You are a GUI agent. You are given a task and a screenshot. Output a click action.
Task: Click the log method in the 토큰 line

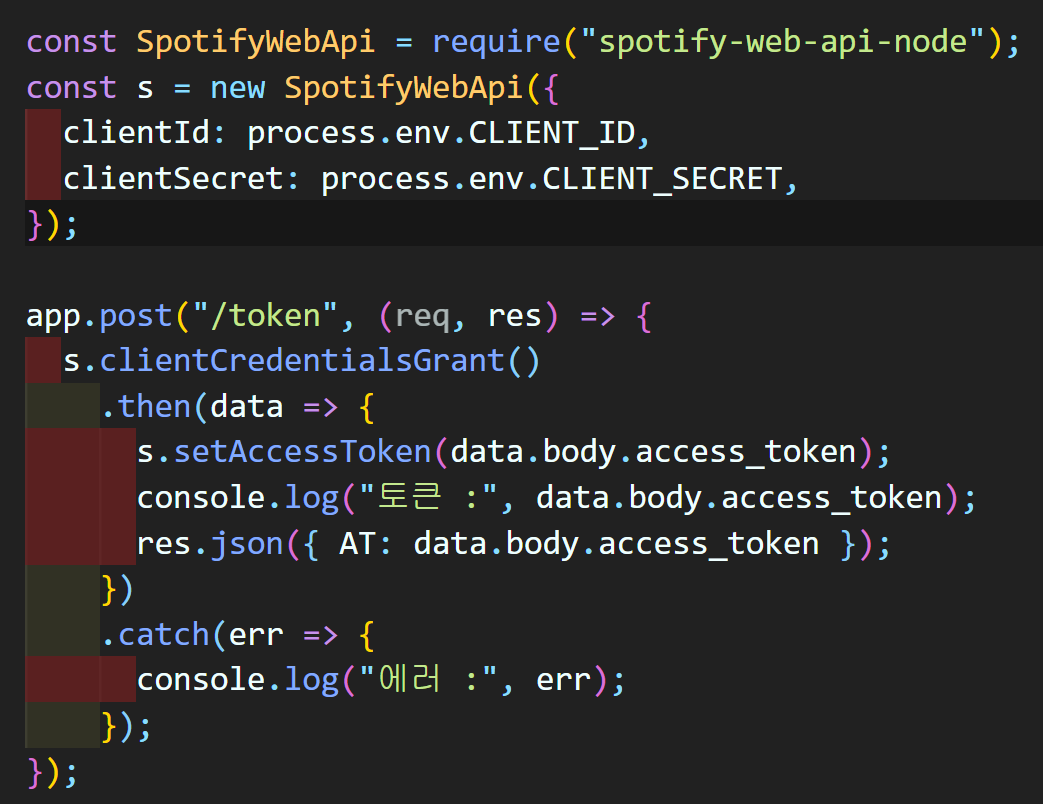[x=312, y=499]
